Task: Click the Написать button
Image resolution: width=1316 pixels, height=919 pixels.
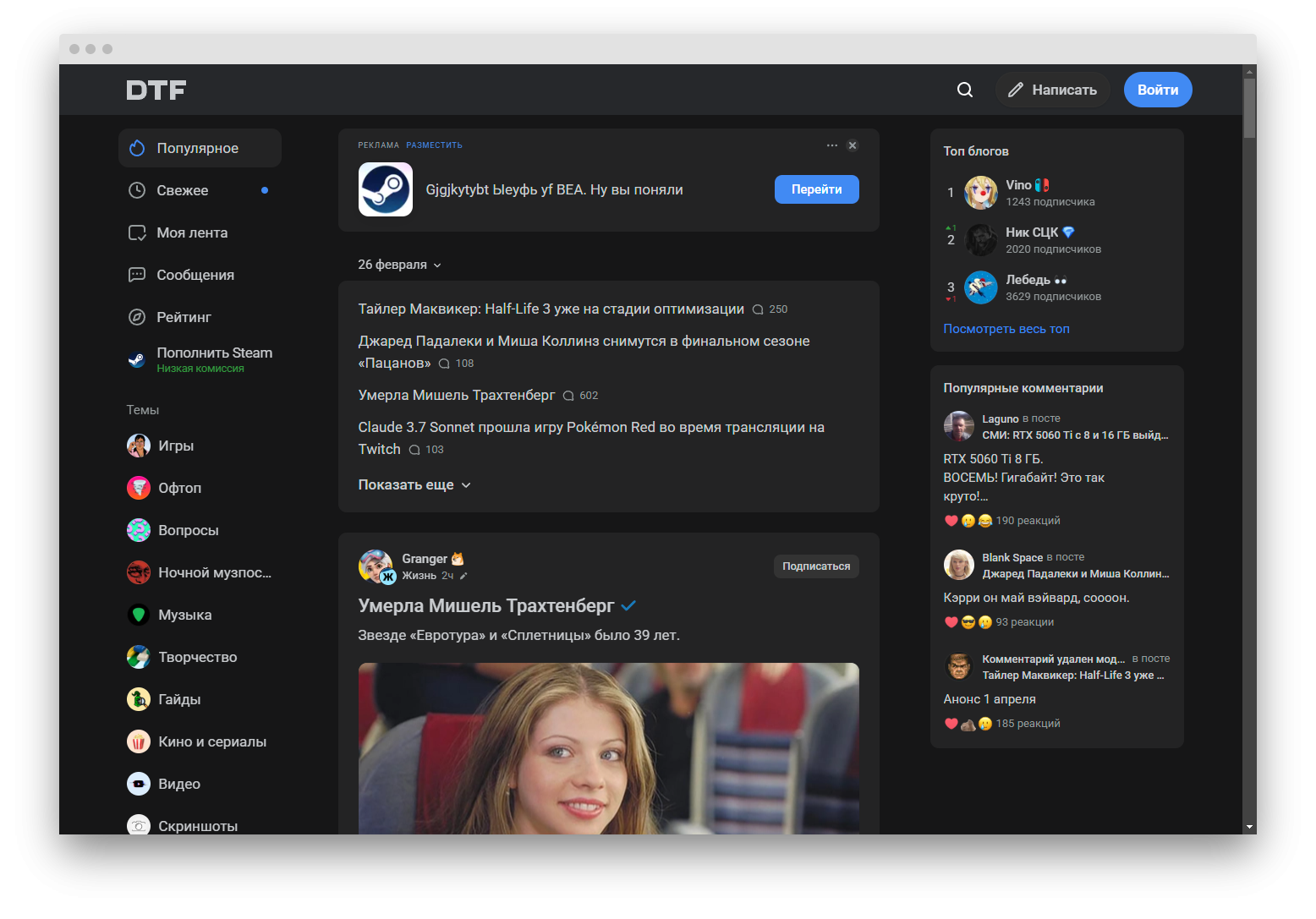Action: coord(1053,90)
